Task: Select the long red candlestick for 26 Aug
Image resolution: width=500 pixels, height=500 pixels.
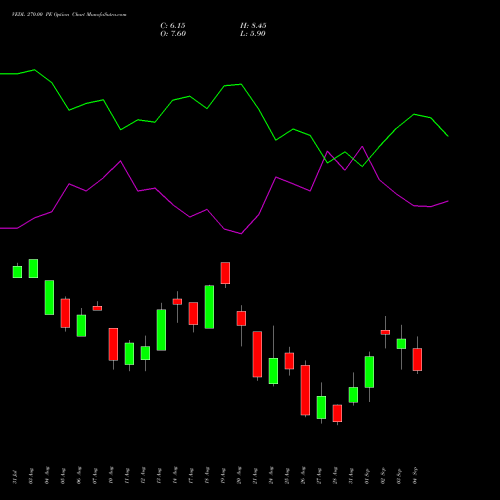Action: click(x=305, y=390)
